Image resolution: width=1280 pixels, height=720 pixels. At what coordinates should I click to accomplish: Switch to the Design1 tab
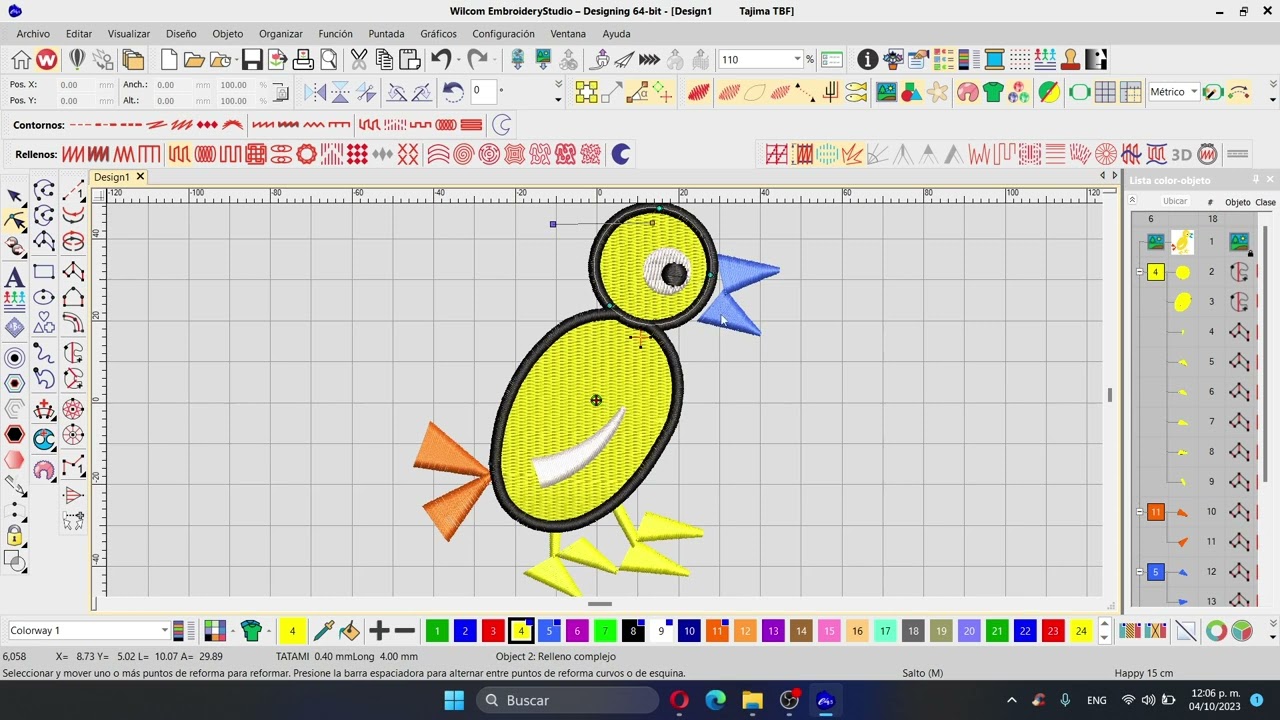tap(111, 177)
